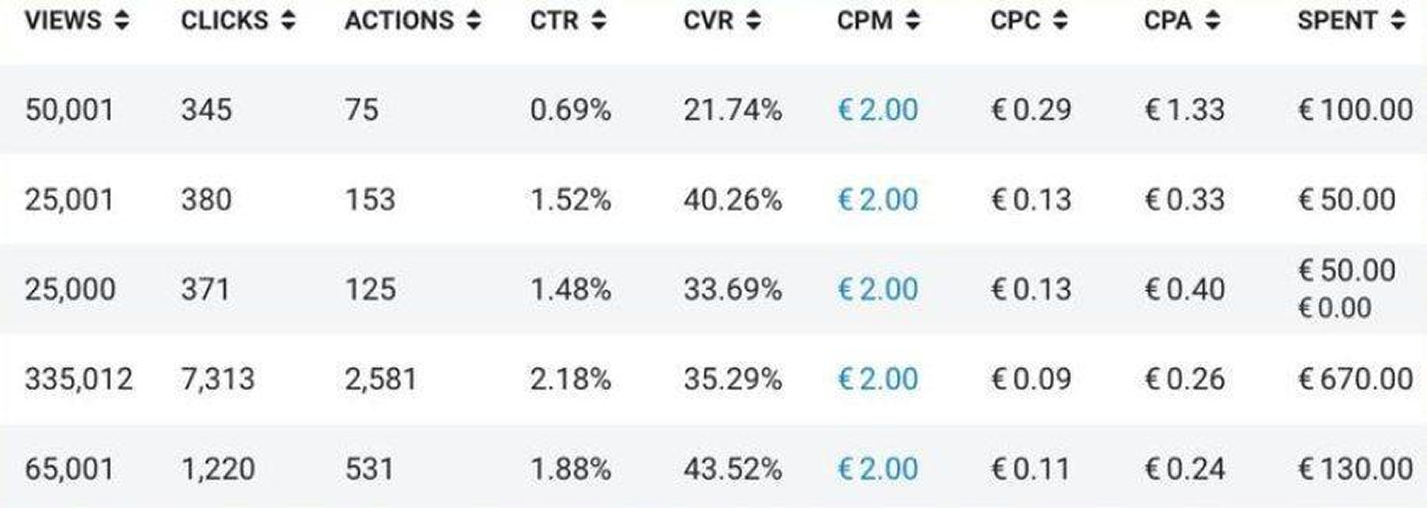Click the sort arrows beside SPENT

[x=1398, y=21]
